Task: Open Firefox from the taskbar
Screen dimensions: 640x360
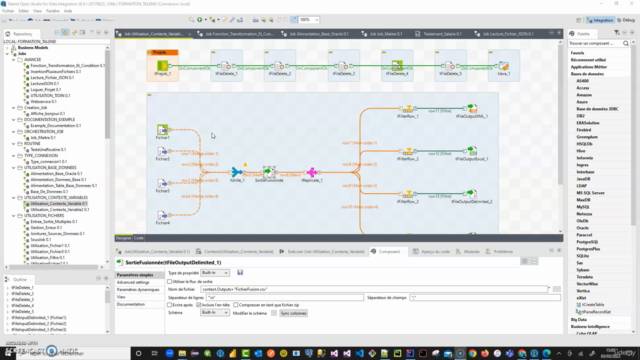Action: point(485,353)
